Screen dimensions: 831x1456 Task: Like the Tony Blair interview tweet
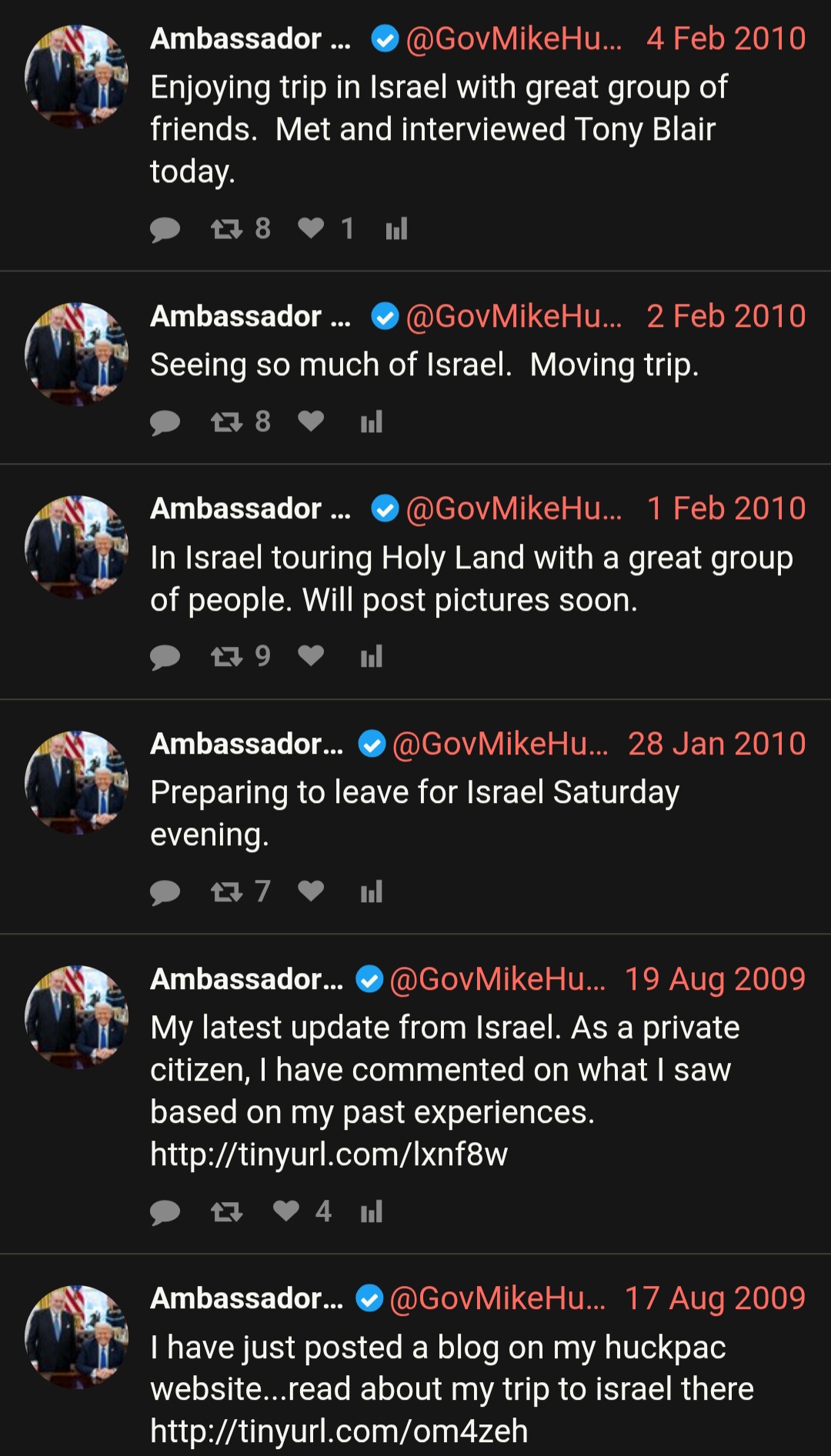311,228
